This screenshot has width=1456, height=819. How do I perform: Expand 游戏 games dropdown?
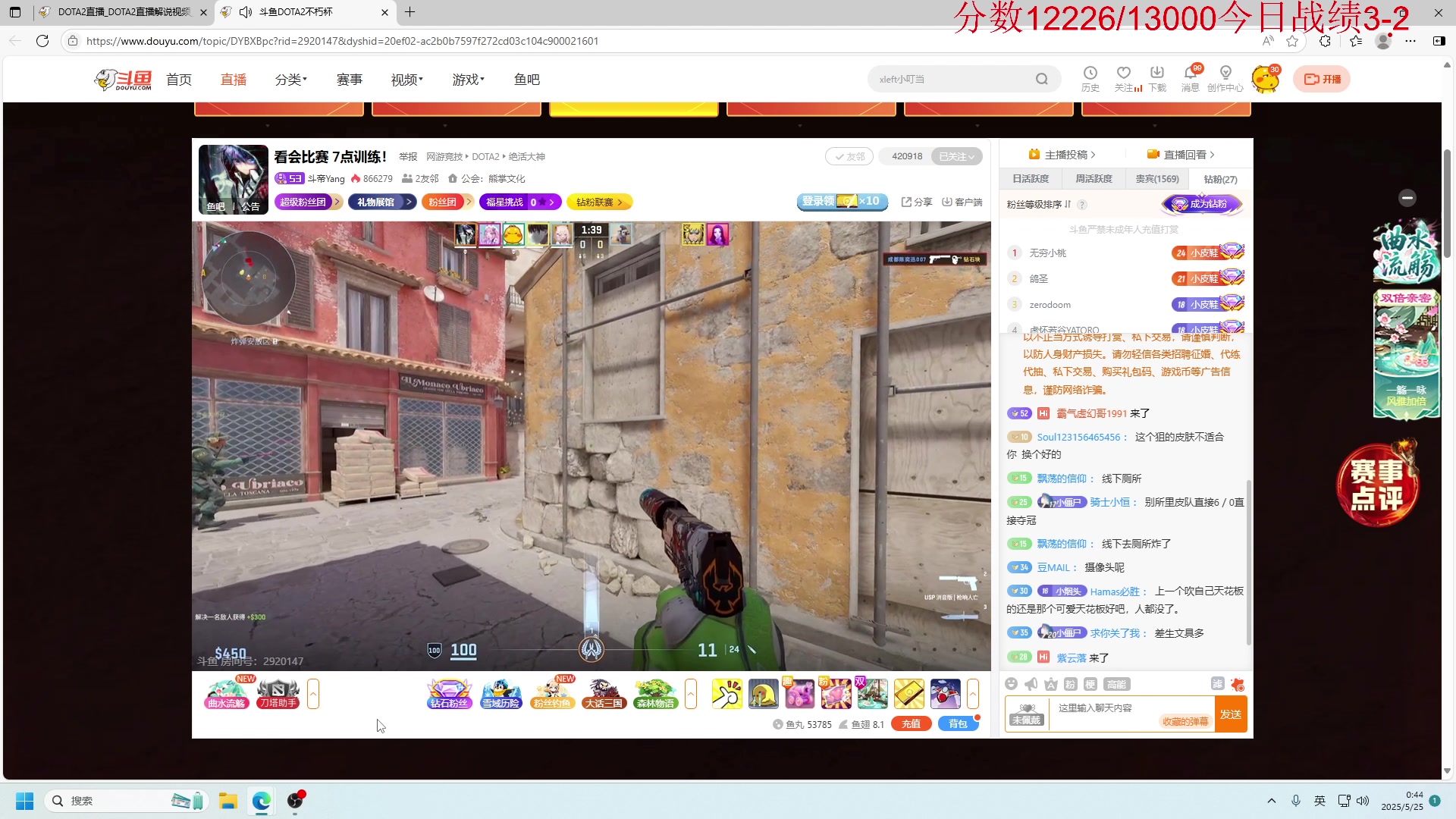(469, 80)
